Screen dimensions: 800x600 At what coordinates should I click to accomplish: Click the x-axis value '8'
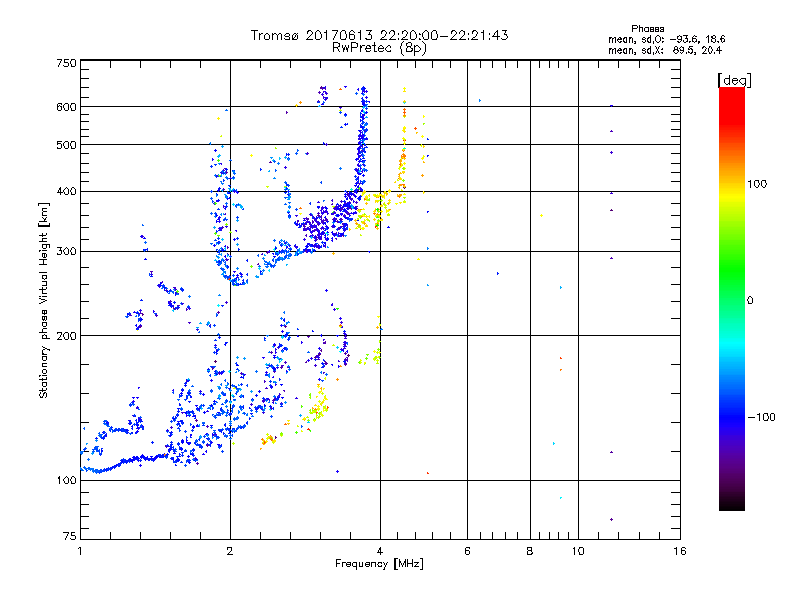click(x=530, y=551)
